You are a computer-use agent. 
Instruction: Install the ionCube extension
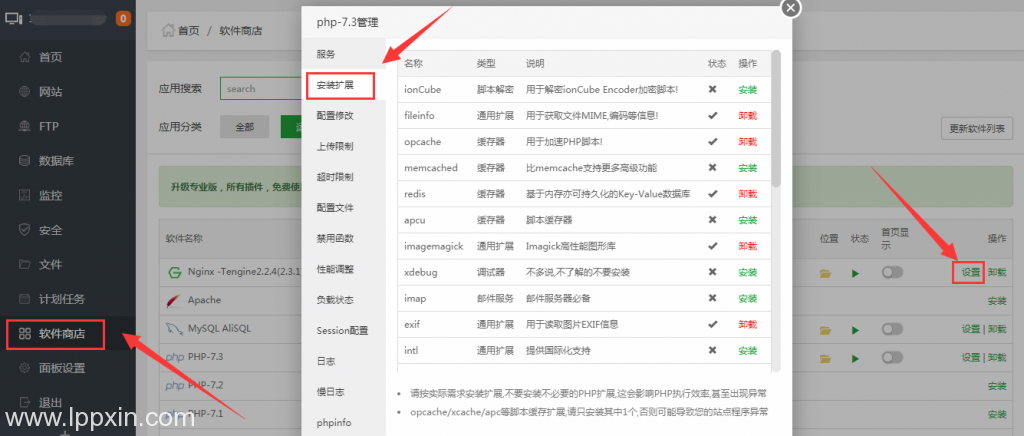pos(747,89)
